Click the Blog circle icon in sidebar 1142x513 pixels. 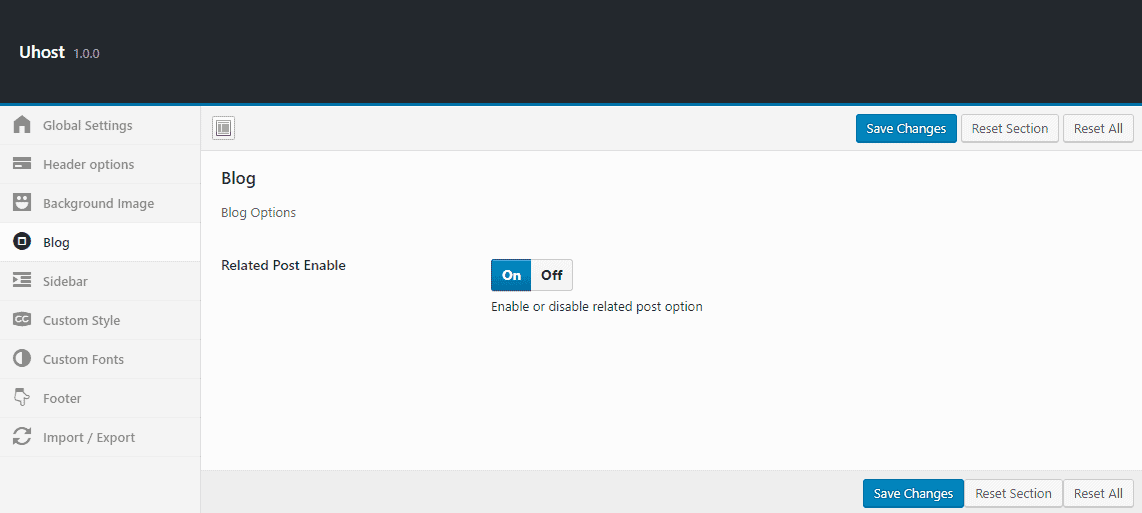pyautogui.click(x=22, y=242)
